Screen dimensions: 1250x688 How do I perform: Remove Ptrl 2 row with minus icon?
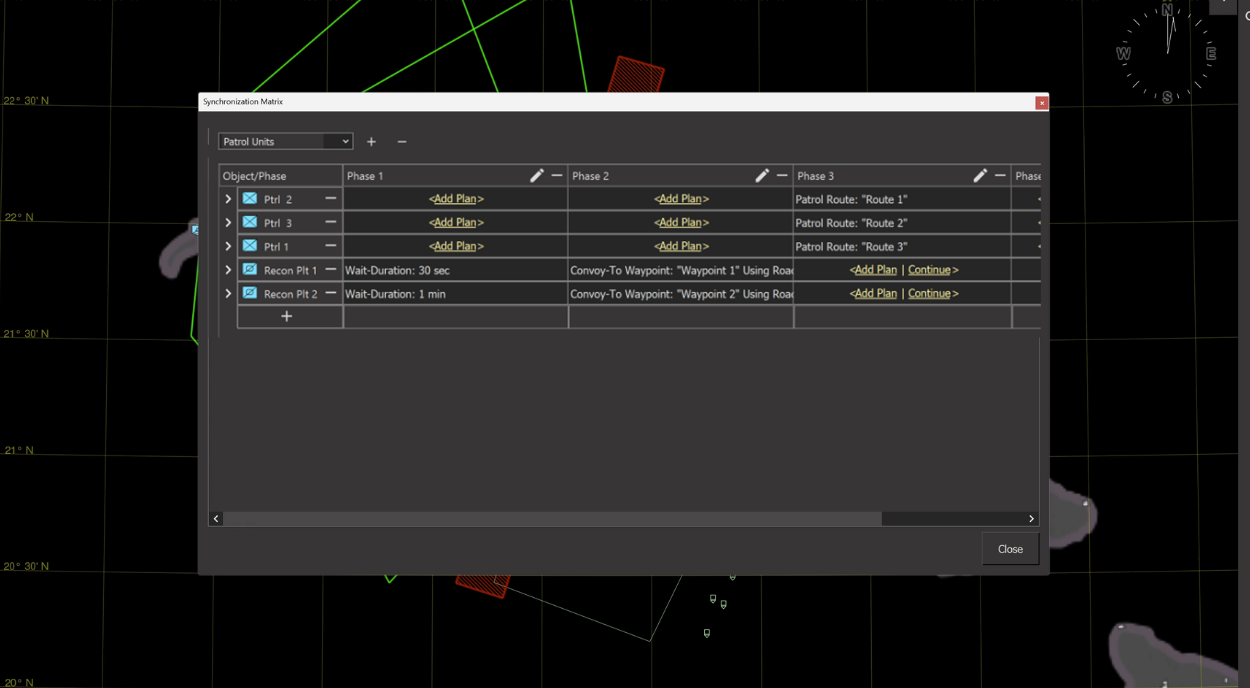click(x=330, y=199)
